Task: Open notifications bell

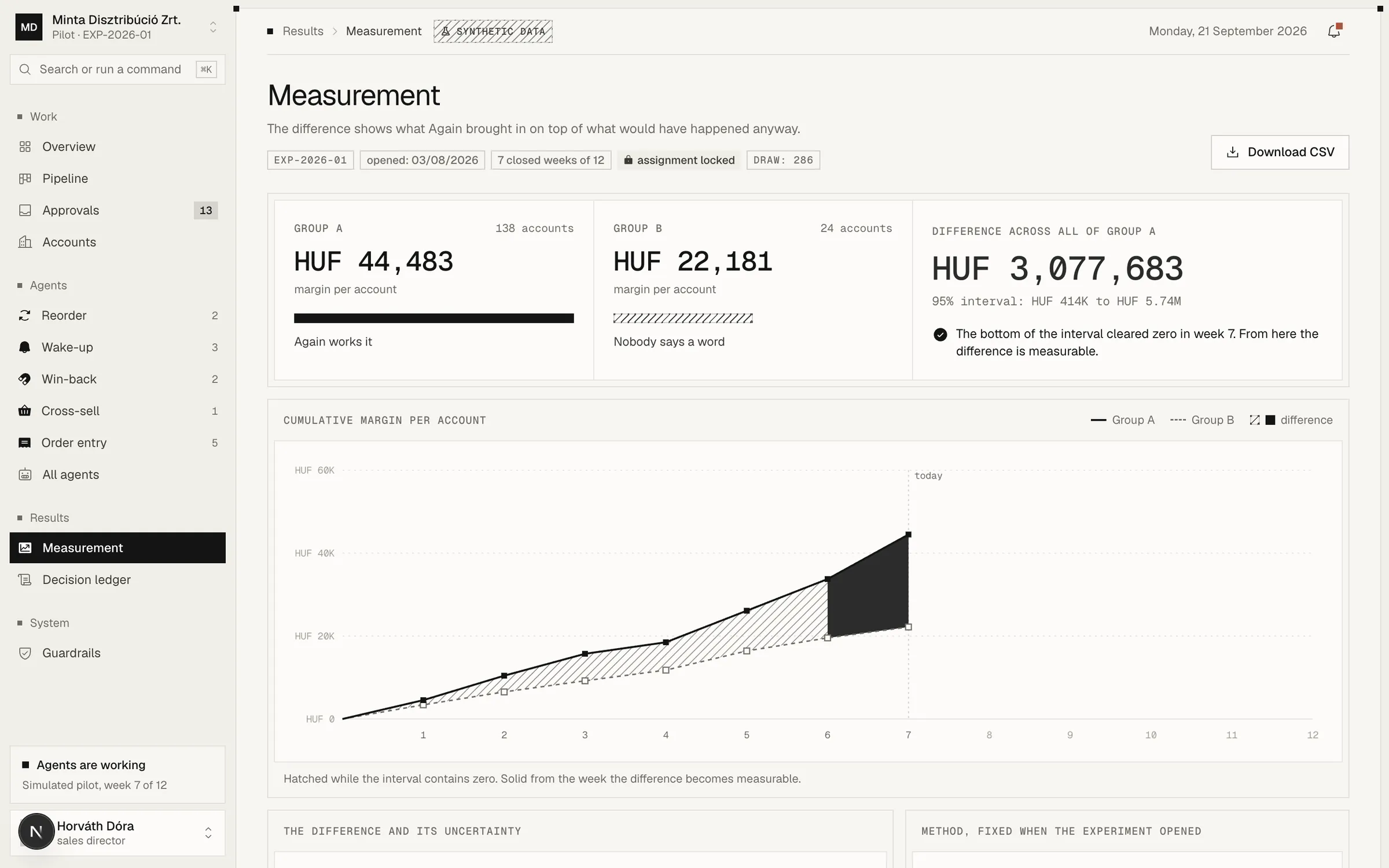Action: pos(1334,31)
